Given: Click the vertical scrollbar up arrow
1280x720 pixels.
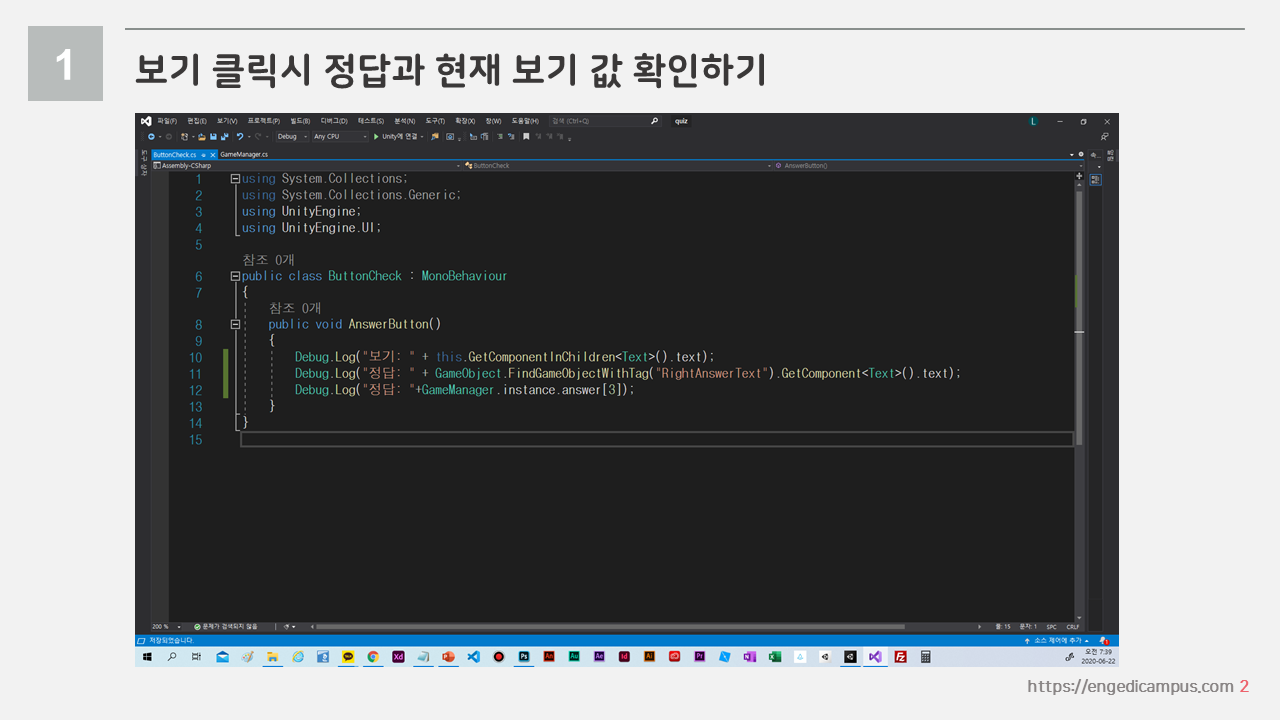Looking at the screenshot, I should [x=1079, y=186].
